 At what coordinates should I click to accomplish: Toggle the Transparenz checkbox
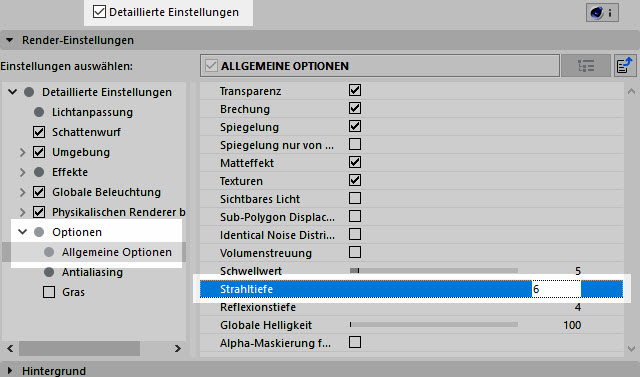[x=355, y=90]
